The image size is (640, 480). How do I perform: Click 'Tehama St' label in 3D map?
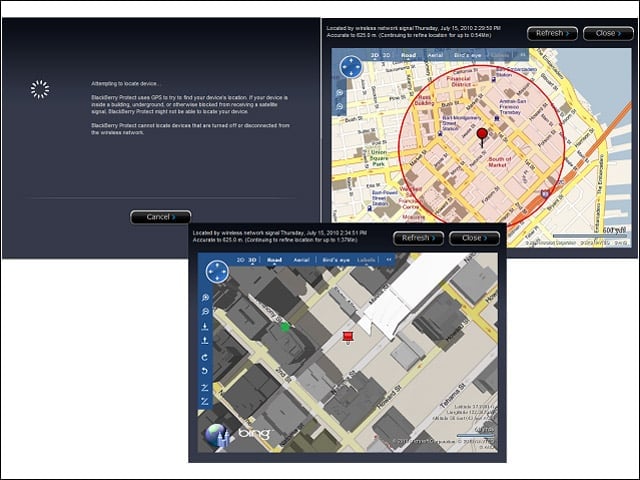453,395
